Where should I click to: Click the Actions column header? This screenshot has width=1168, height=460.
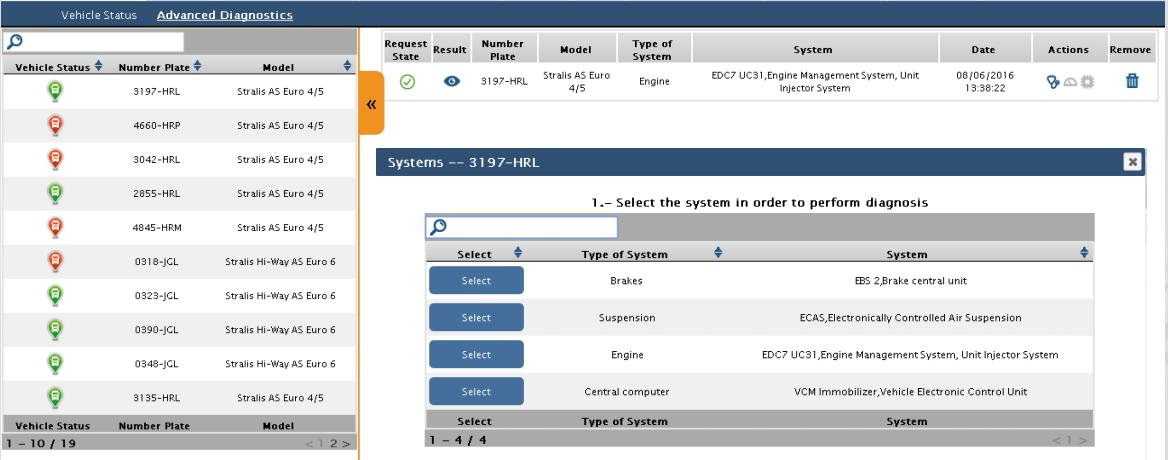point(1068,50)
